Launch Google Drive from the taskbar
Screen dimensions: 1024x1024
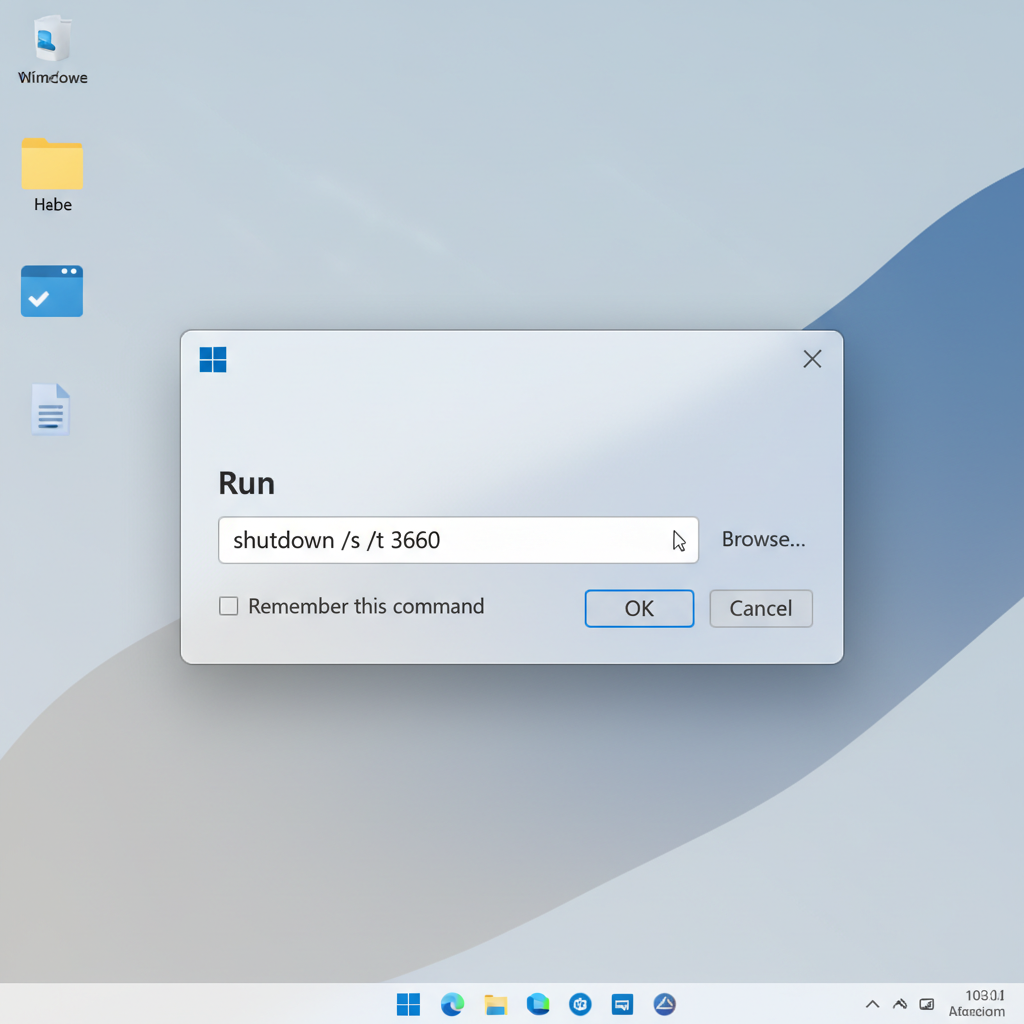click(x=664, y=1004)
